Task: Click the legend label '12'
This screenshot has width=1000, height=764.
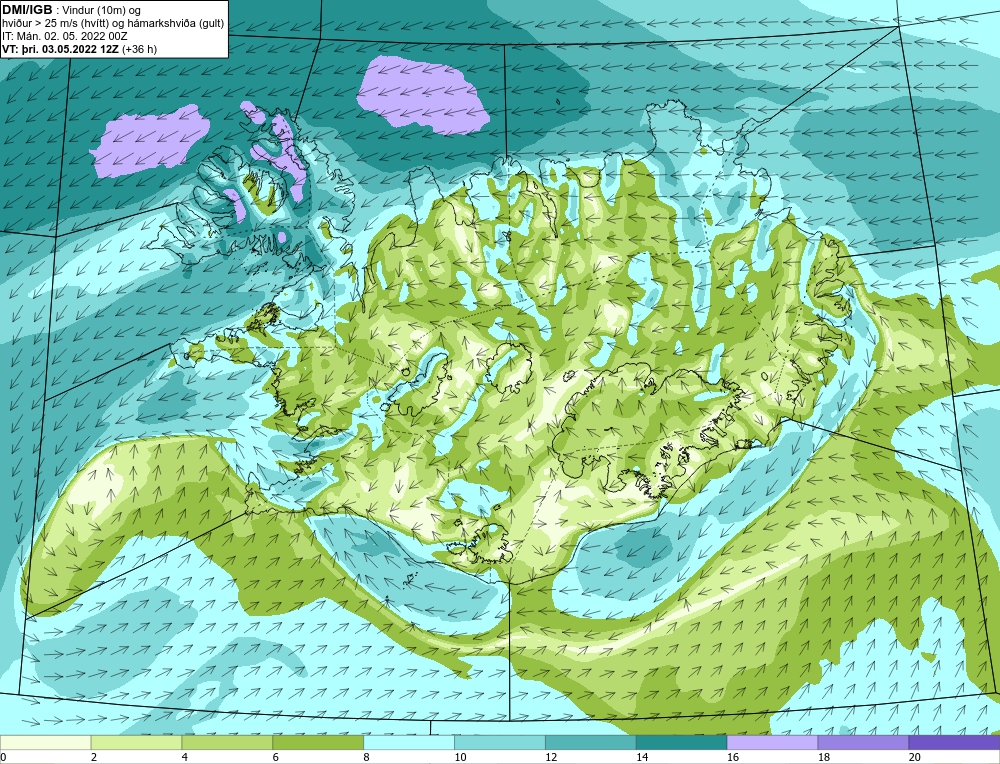Action: (x=551, y=757)
